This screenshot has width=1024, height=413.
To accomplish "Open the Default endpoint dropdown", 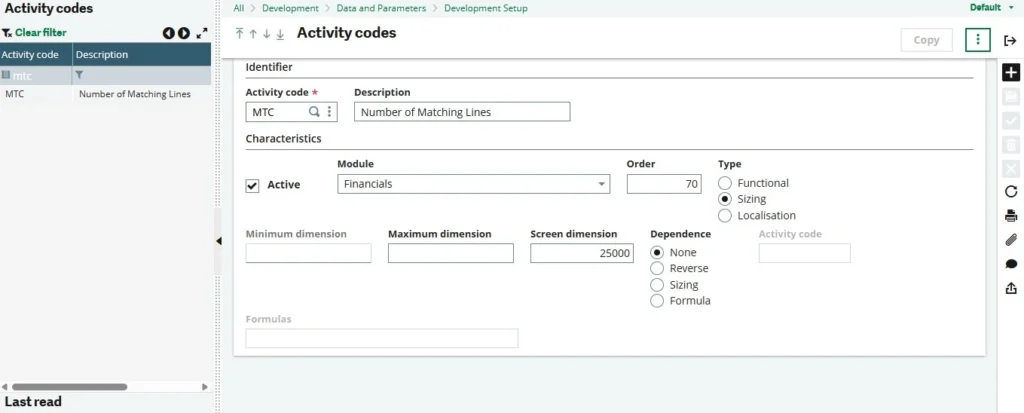I will click(x=992, y=8).
